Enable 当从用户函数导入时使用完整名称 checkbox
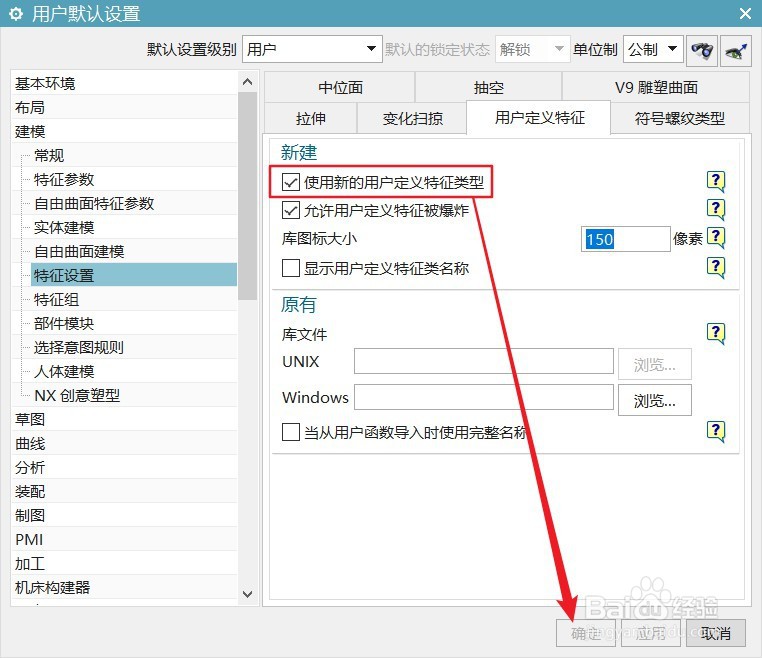Image resolution: width=762 pixels, height=658 pixels. [291, 432]
